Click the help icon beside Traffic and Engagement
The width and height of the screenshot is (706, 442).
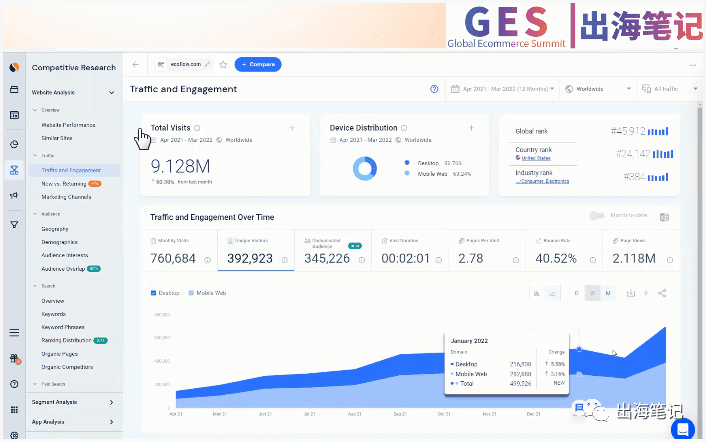[434, 89]
